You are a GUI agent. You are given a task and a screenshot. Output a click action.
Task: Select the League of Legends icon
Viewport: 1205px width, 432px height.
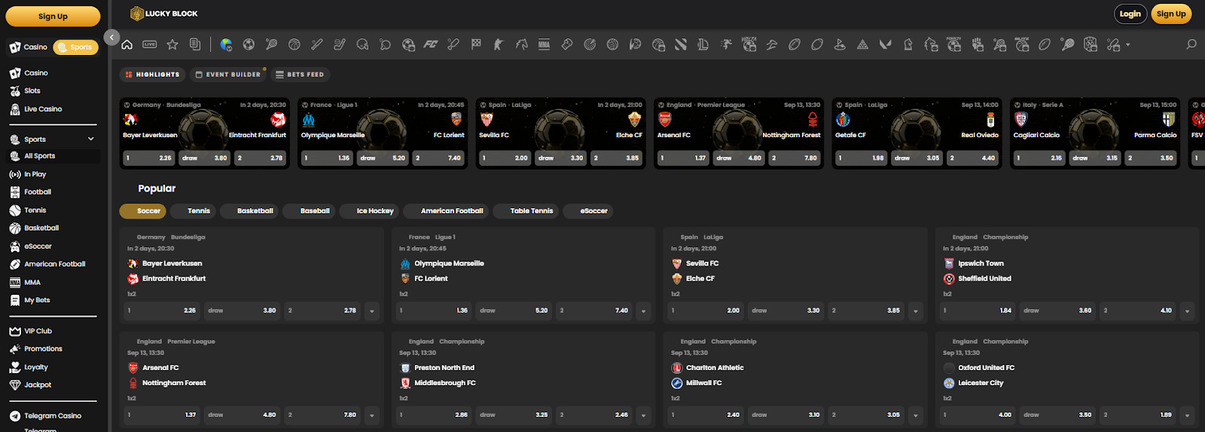coord(703,44)
